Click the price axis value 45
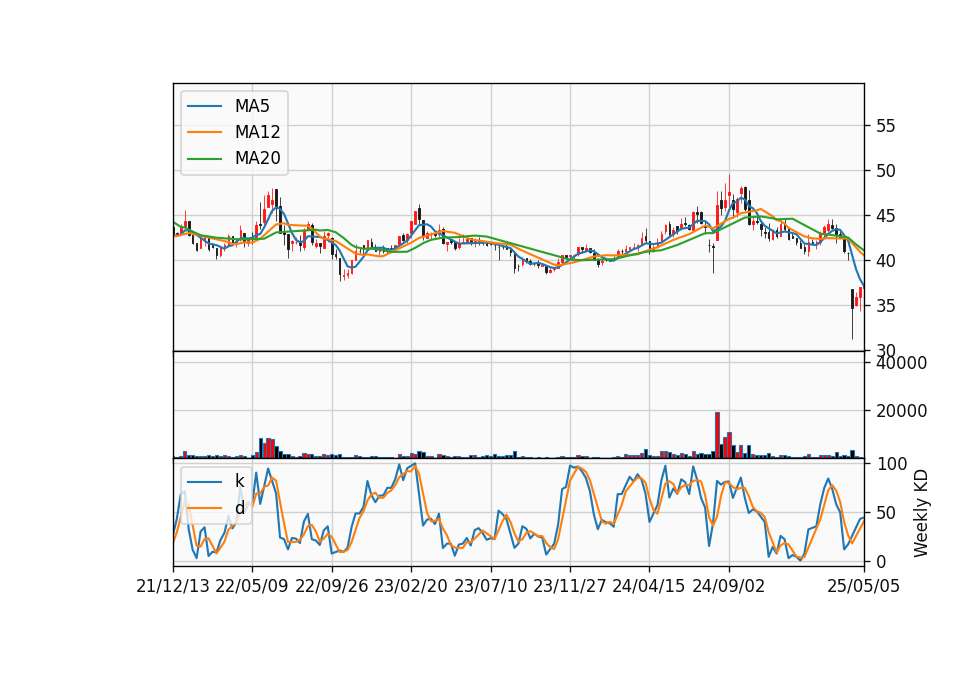The width and height of the screenshot is (960, 690). pyautogui.click(x=886, y=216)
